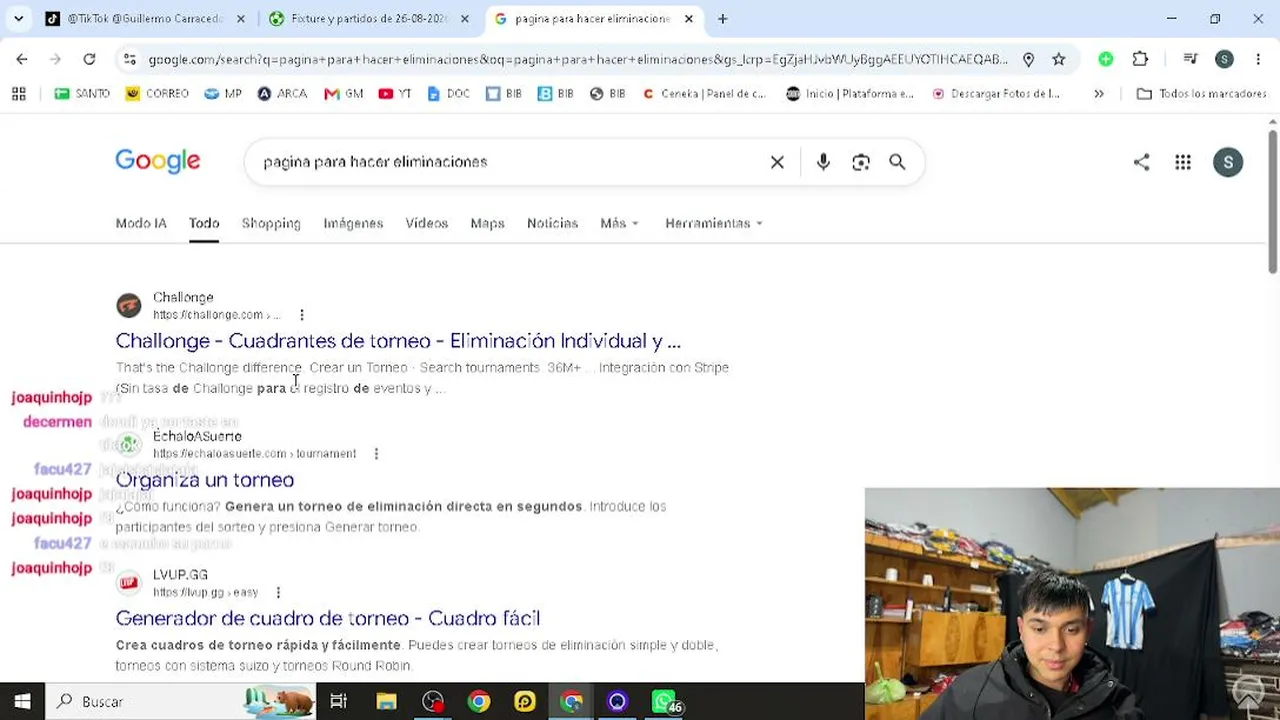The image size is (1280, 720).
Task: Open the tab search dropdown arrow
Action: pyautogui.click(x=19, y=18)
